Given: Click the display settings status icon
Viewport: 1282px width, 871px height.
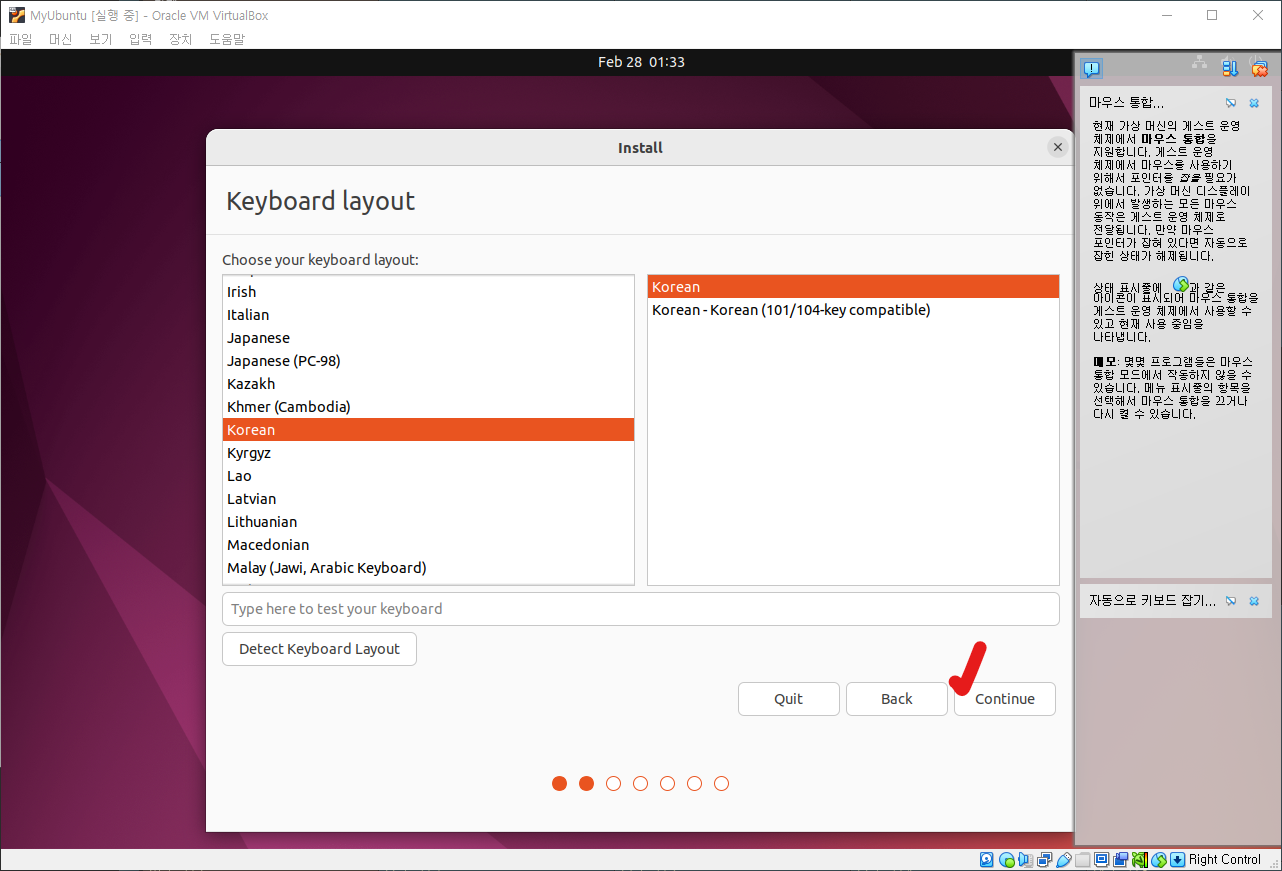Looking at the screenshot, I should click(x=1101, y=860).
